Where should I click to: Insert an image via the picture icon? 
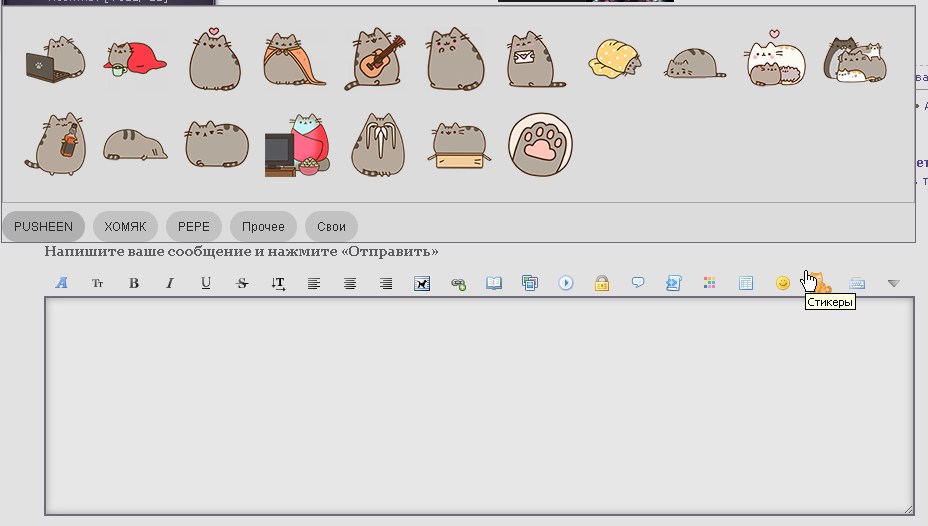pyautogui.click(x=422, y=283)
